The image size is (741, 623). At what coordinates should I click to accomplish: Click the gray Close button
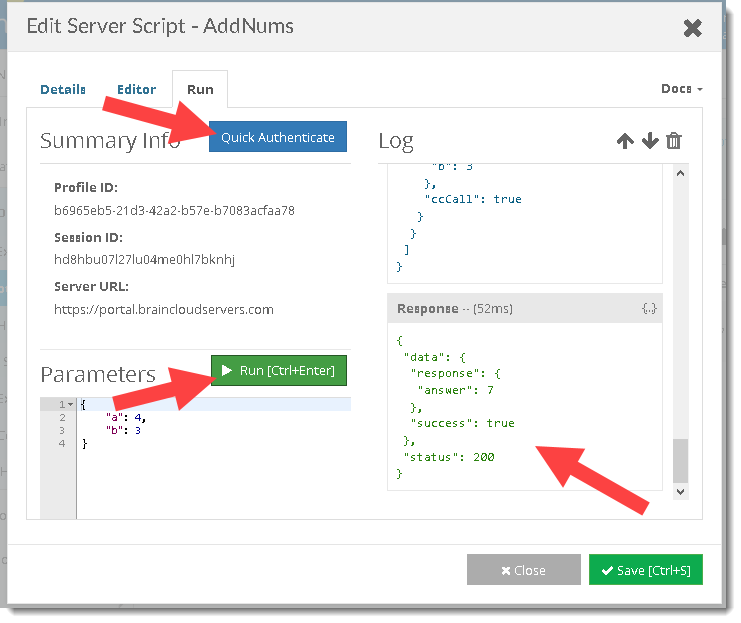click(x=523, y=570)
